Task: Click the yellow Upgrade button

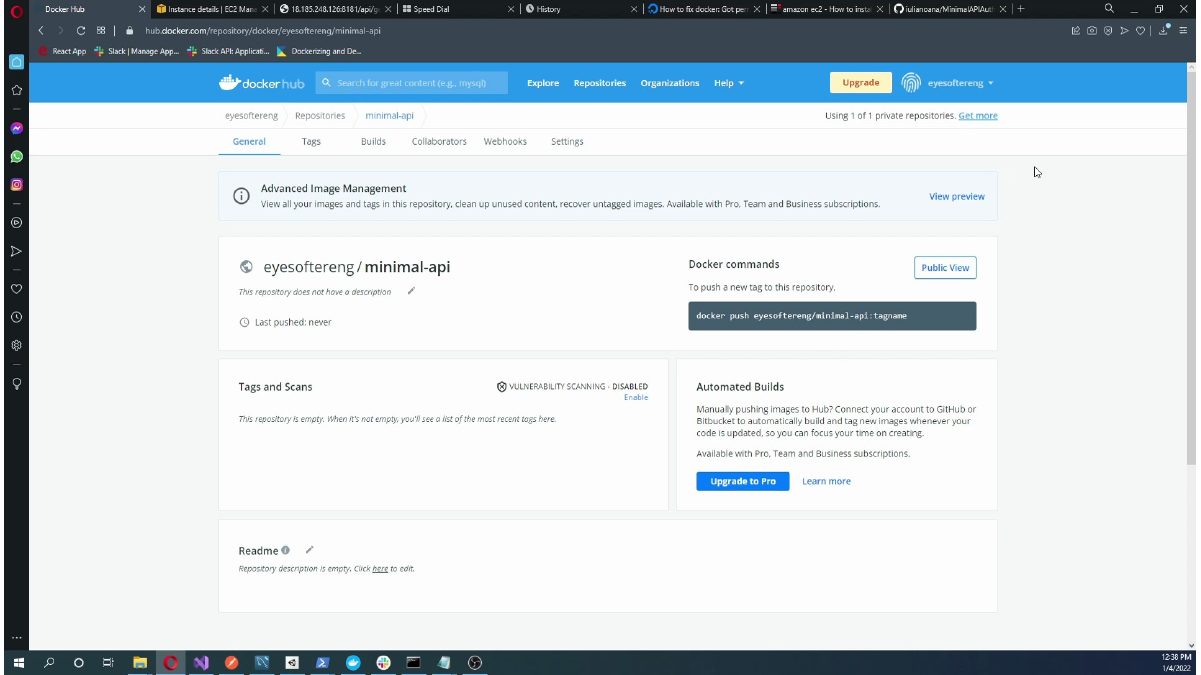Action: coord(860,83)
